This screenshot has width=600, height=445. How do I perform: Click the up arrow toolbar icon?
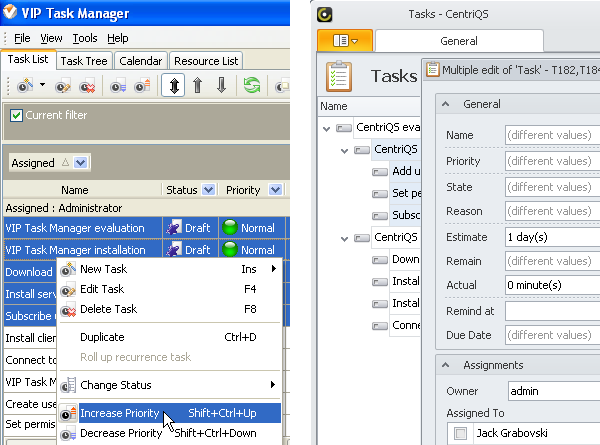coord(199,86)
